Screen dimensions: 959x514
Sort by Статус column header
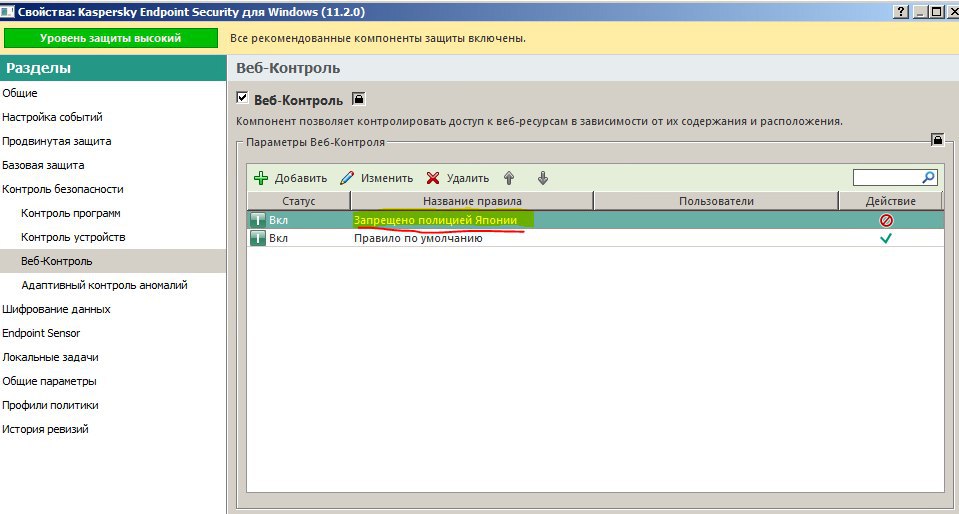pos(298,201)
